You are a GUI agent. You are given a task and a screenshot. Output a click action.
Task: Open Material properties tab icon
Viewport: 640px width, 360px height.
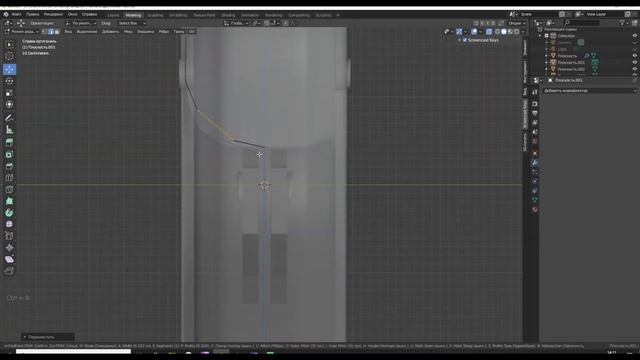coord(535,209)
